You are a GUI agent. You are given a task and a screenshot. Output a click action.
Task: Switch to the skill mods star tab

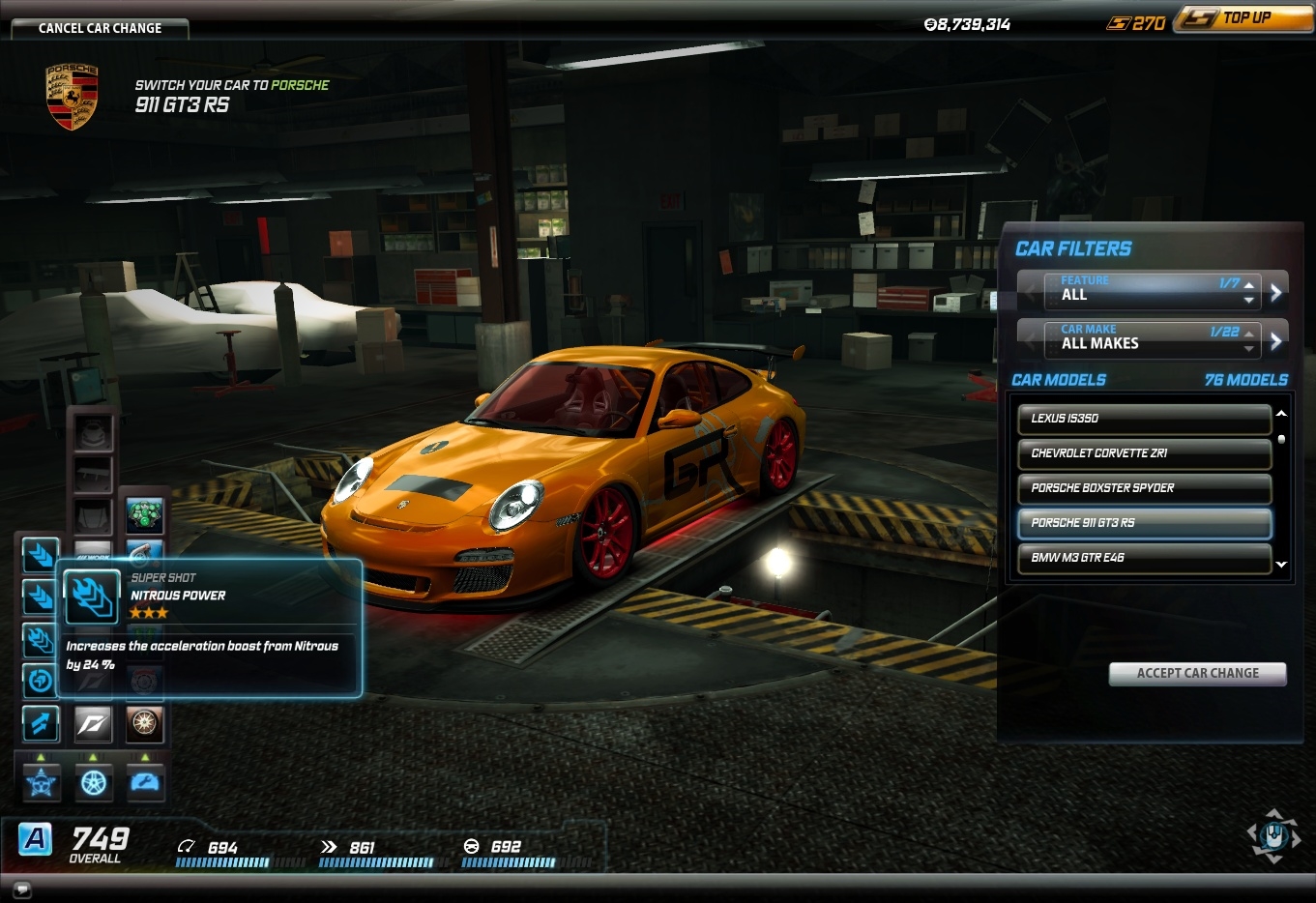42,782
